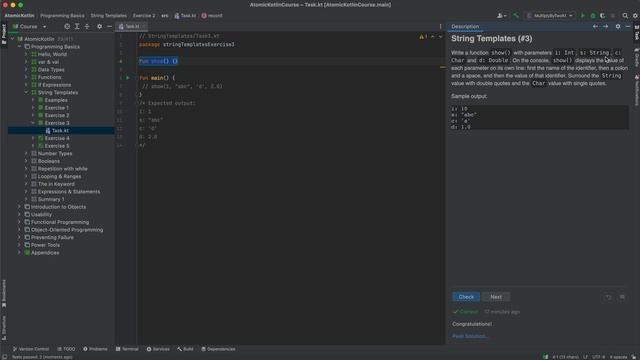Click the UTF-8 encoding in status bar

point(598,357)
